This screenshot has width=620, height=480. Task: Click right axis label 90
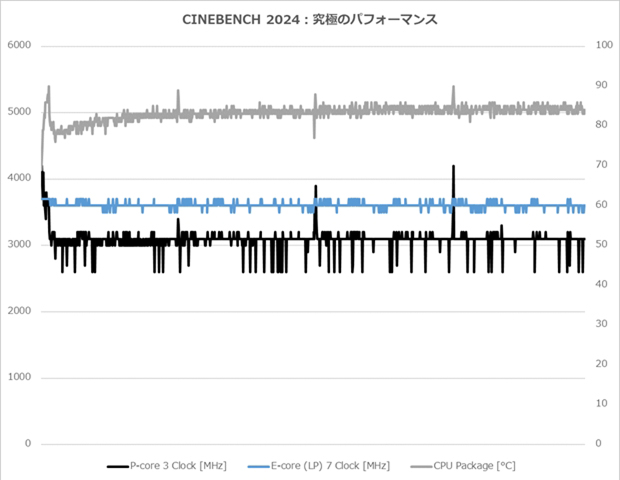(601, 85)
